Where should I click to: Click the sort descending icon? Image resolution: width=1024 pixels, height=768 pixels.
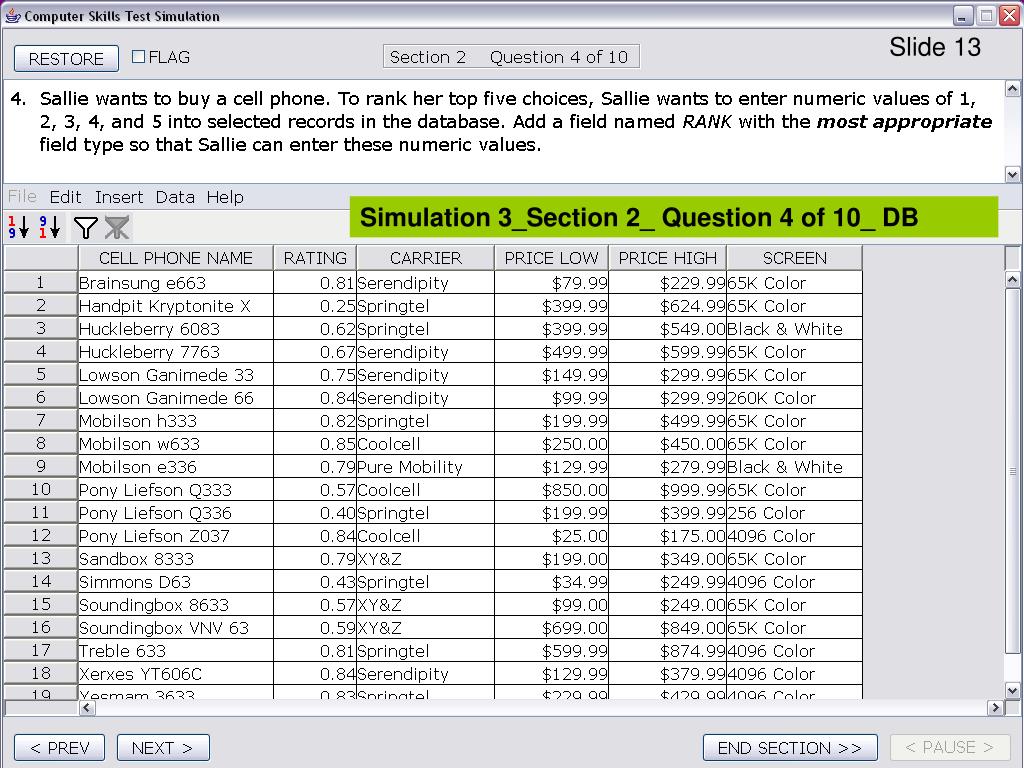click(50, 227)
